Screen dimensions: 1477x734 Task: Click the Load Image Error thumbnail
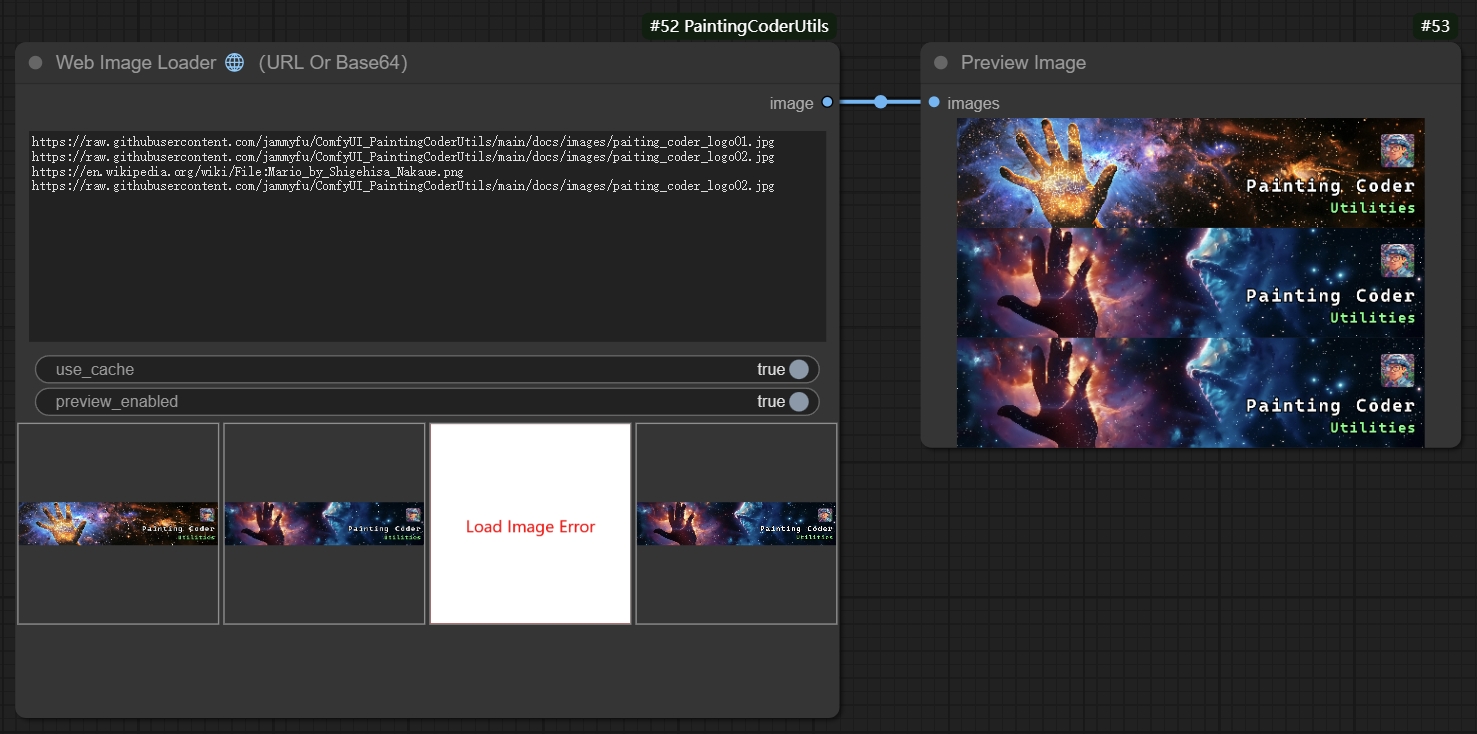tap(530, 523)
